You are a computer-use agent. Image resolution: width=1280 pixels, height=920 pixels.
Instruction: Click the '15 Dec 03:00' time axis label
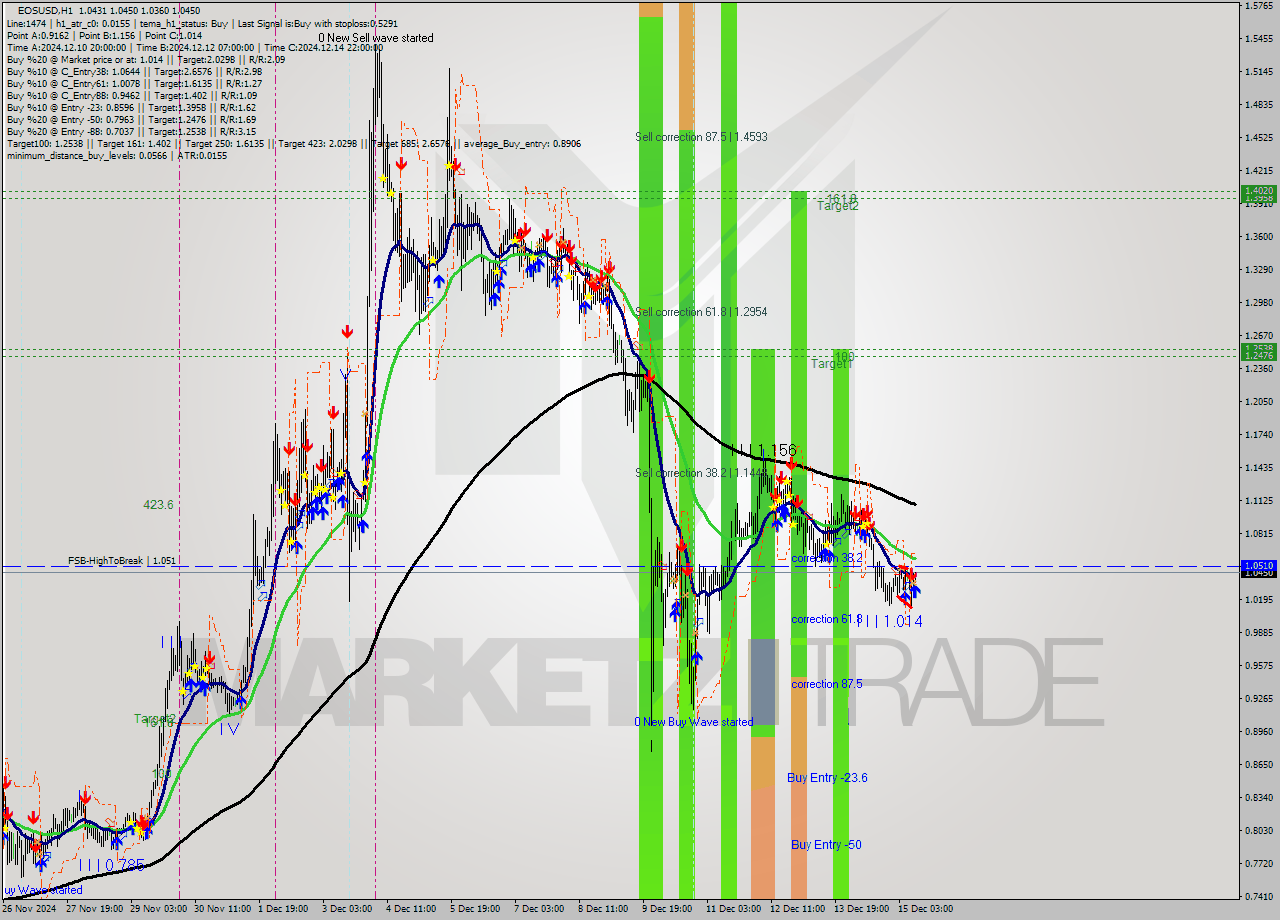click(x=925, y=910)
